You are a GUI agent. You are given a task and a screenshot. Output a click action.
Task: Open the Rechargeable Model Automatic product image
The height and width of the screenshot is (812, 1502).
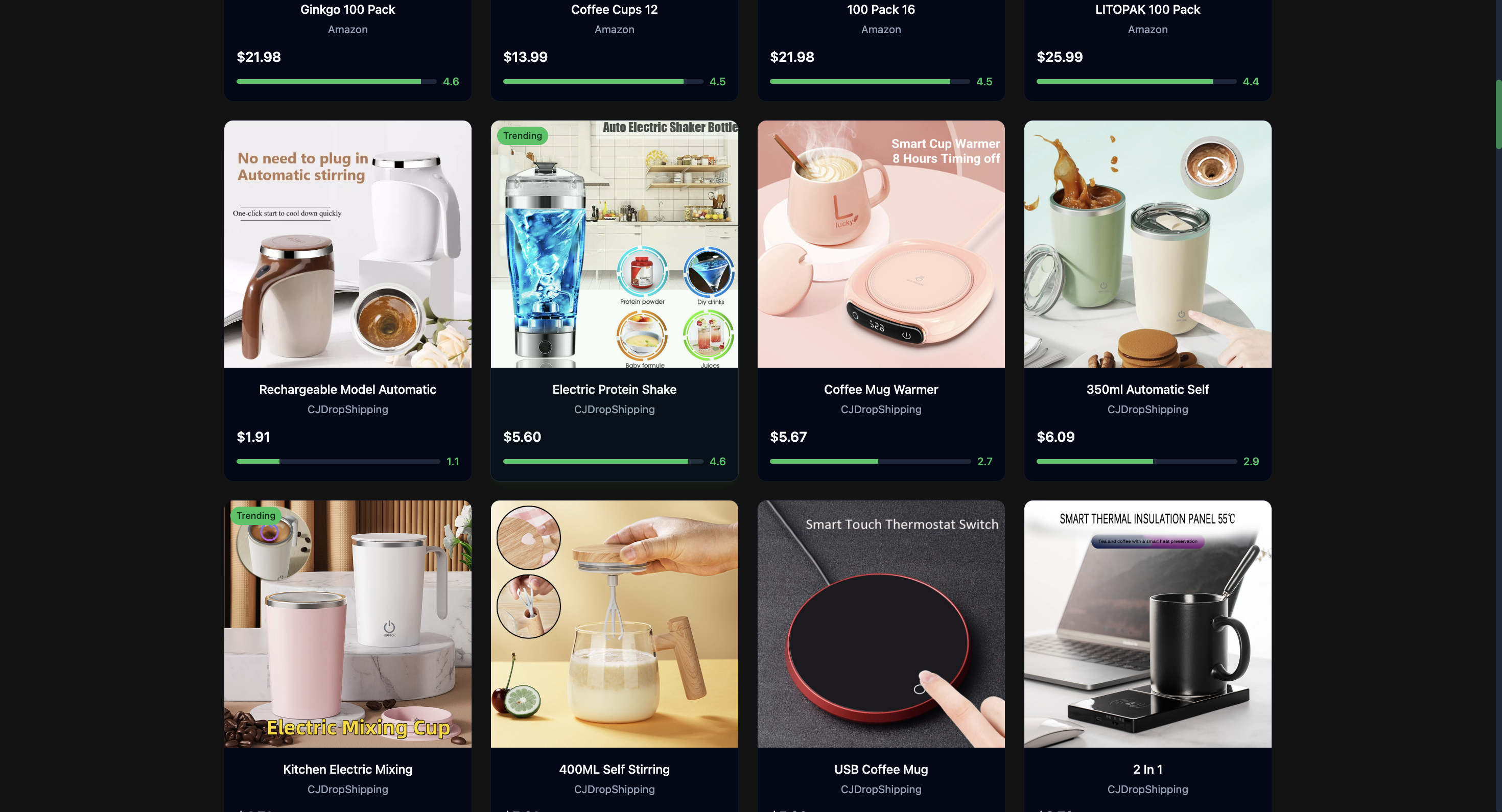point(347,244)
